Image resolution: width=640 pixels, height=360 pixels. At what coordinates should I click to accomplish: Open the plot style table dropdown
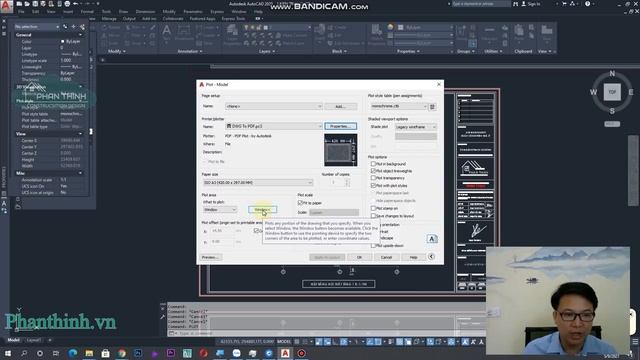coord(398,106)
